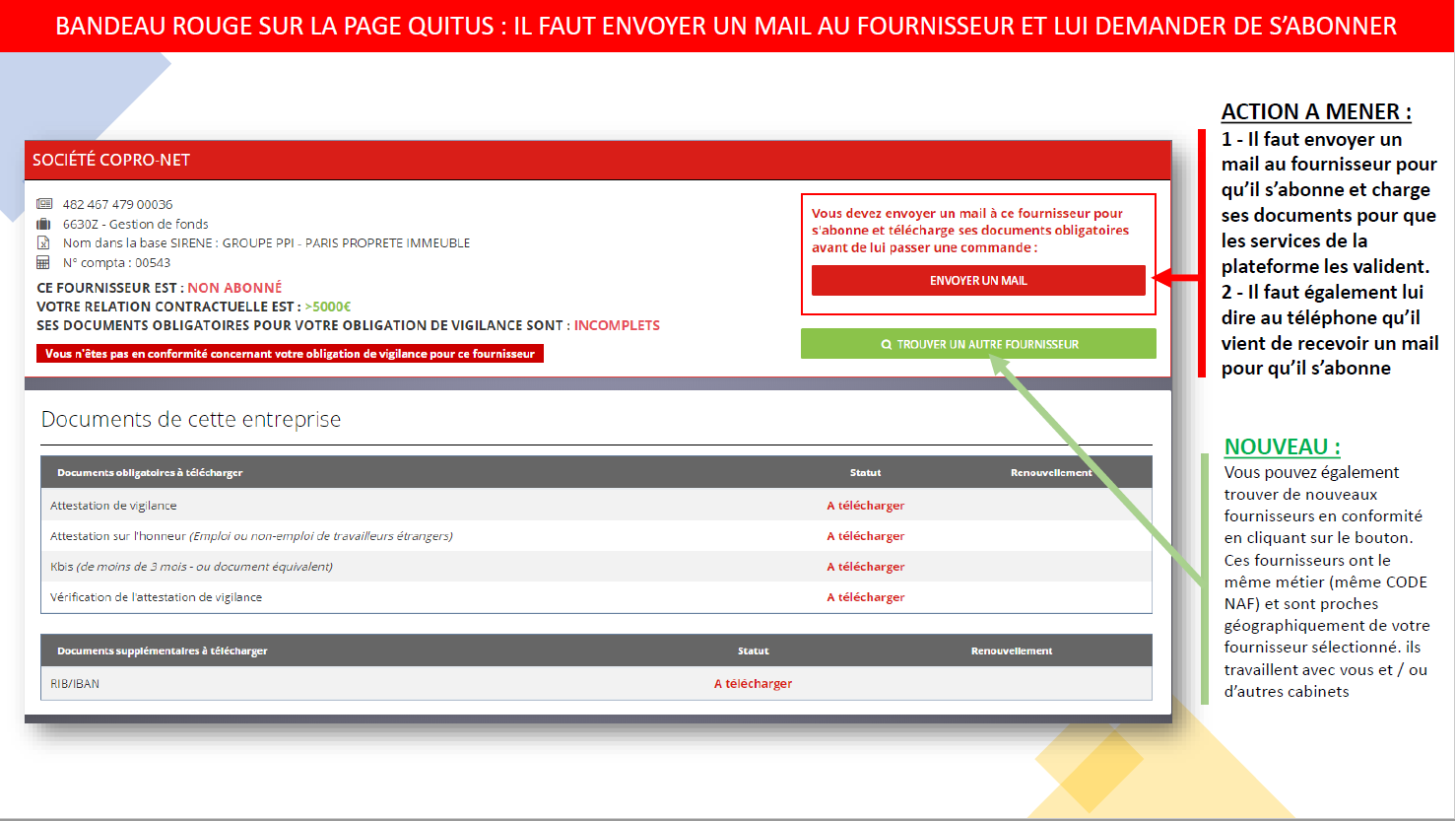Click the >5000€ contractual relation value

(x=328, y=307)
